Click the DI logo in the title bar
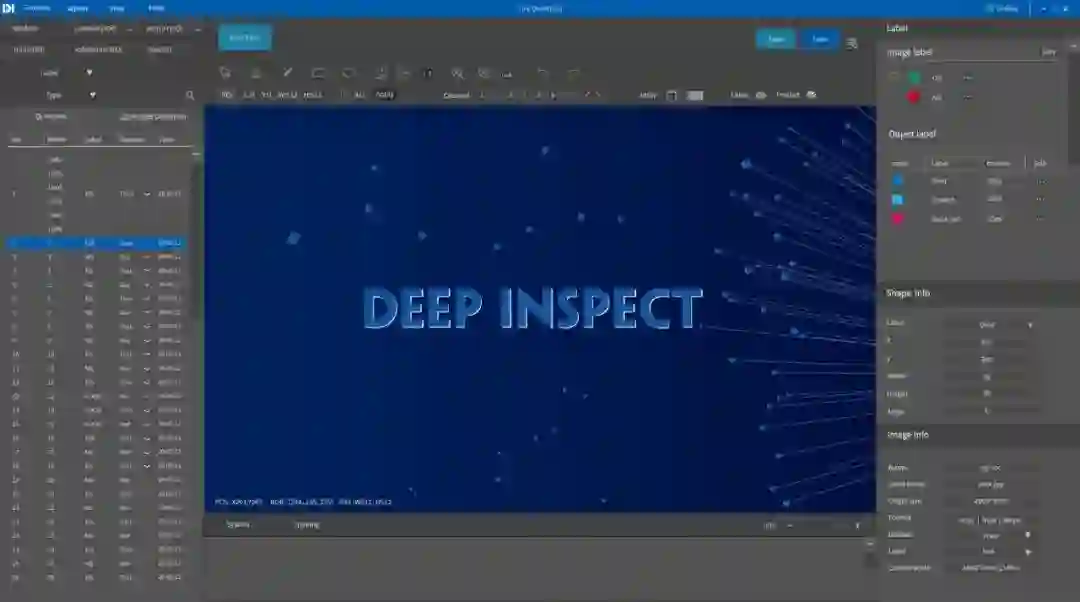This screenshot has height=602, width=1080. pyautogui.click(x=8, y=8)
